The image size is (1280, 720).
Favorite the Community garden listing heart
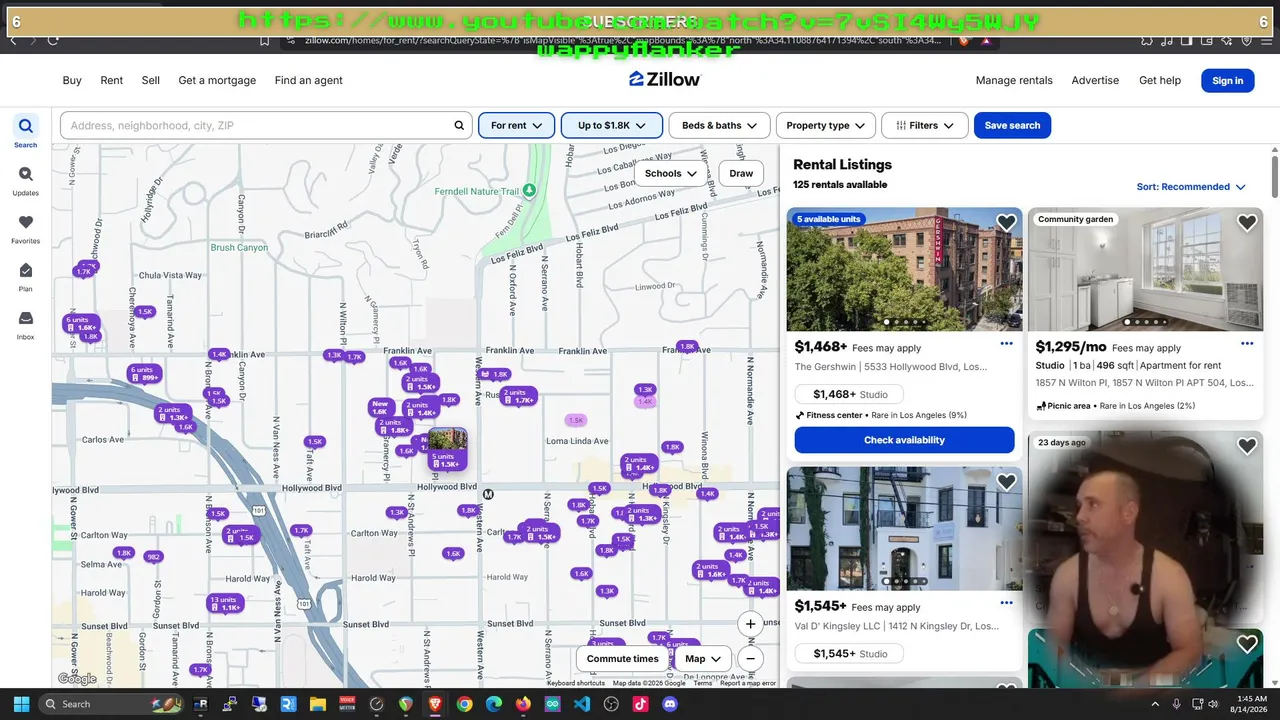coord(1247,223)
